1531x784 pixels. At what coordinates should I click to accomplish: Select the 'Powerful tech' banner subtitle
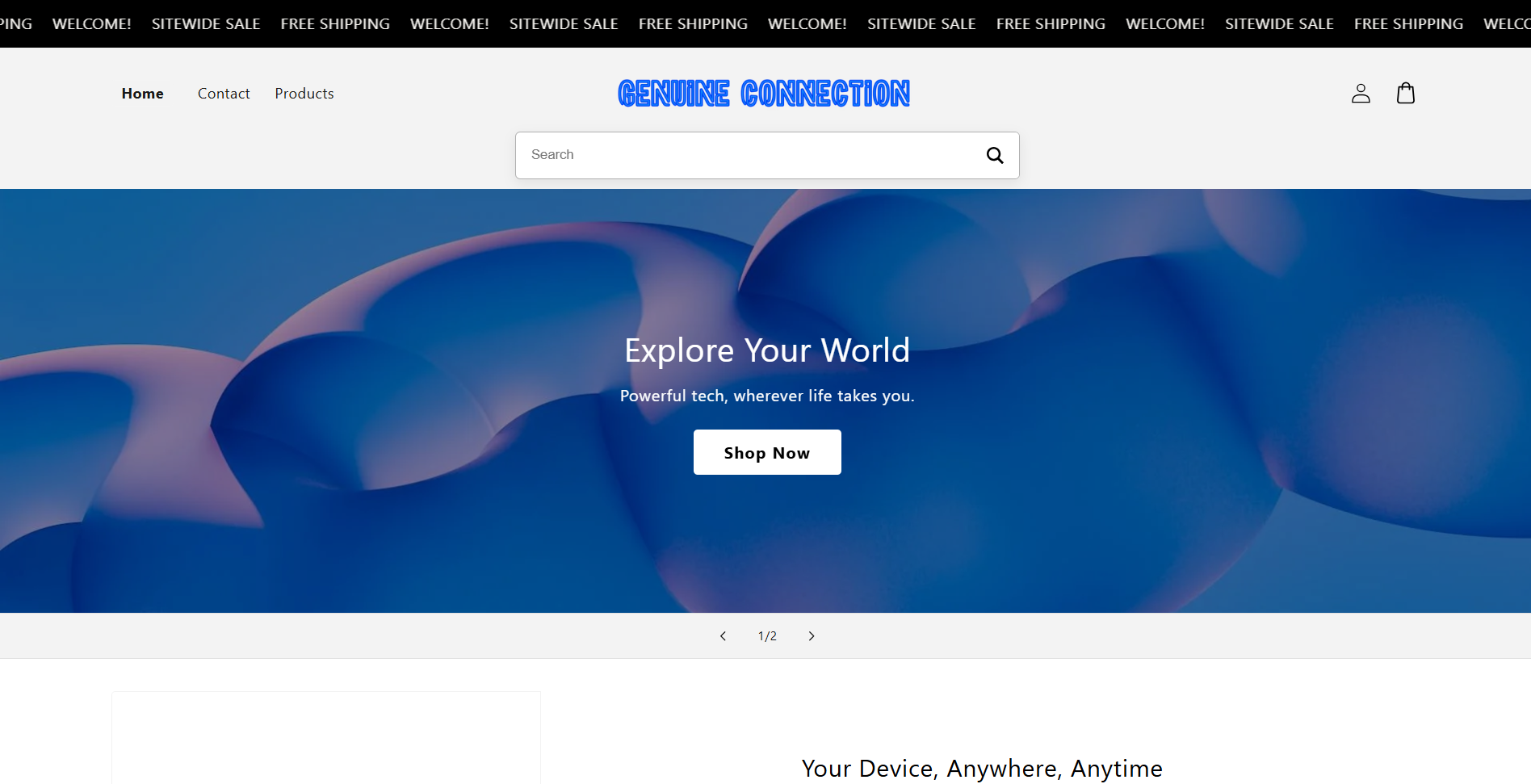766,396
